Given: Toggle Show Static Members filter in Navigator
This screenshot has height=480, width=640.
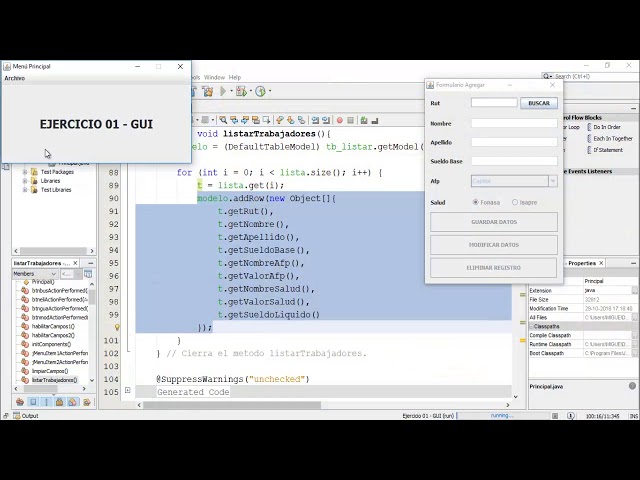Looking at the screenshot, I should 47,402.
